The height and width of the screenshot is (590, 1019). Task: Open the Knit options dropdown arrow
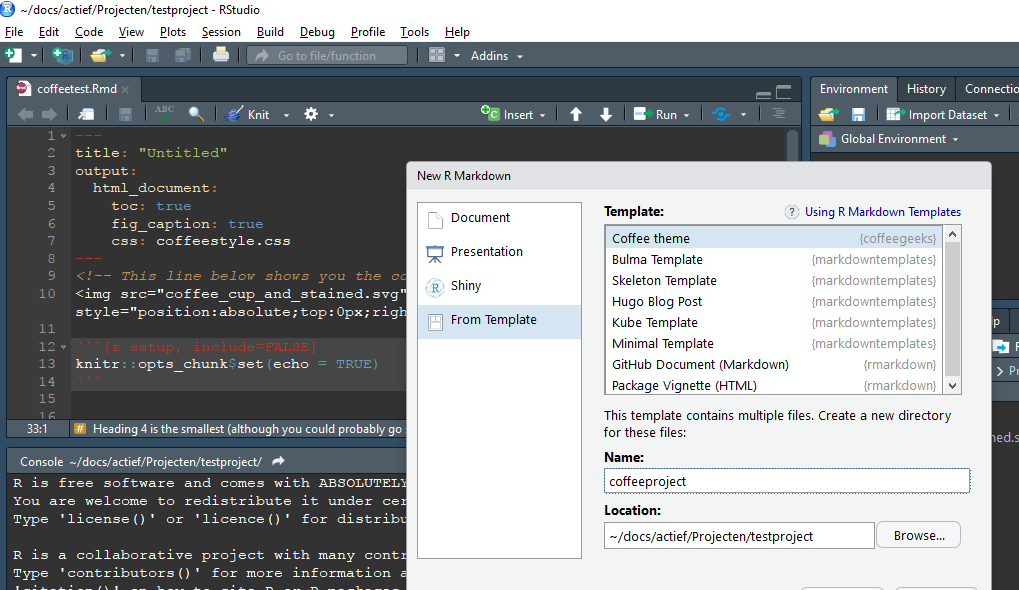pyautogui.click(x=286, y=115)
